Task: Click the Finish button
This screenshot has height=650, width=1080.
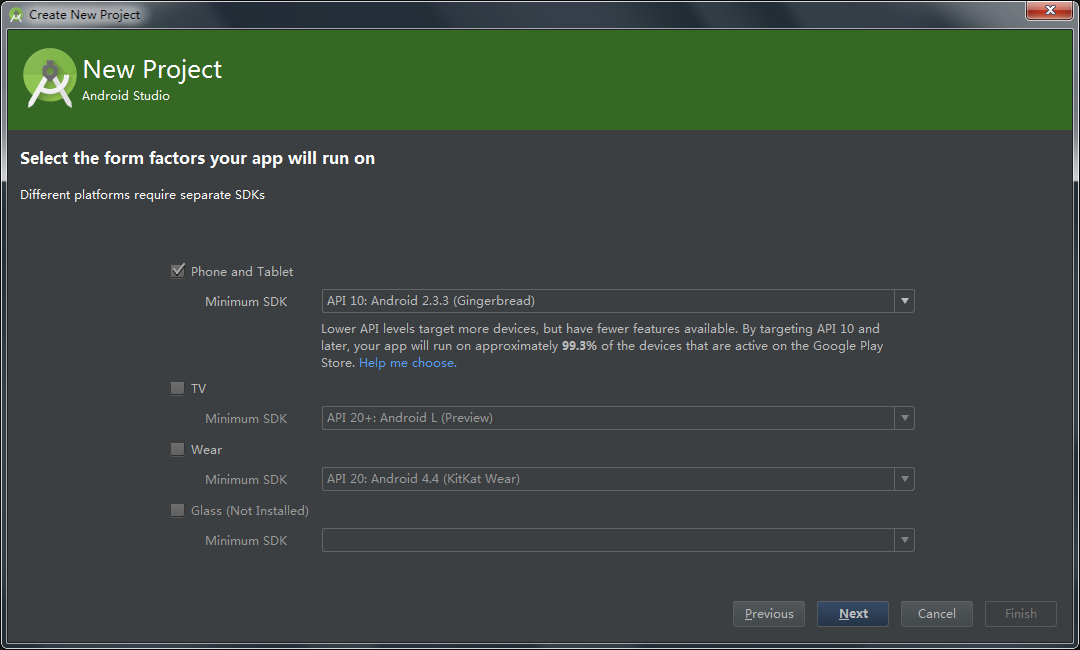Action: click(x=1021, y=614)
